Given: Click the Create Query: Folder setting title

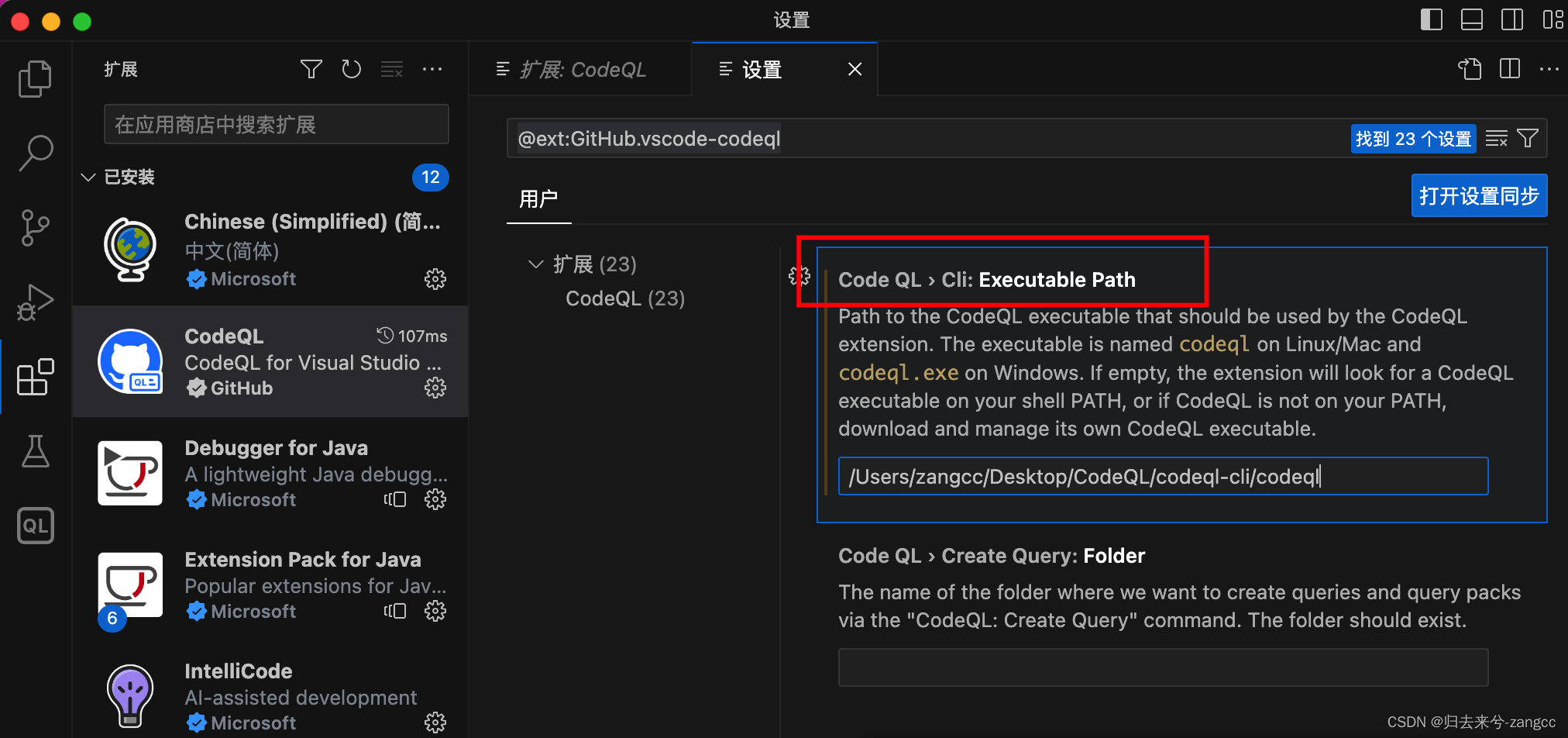Looking at the screenshot, I should 992,556.
